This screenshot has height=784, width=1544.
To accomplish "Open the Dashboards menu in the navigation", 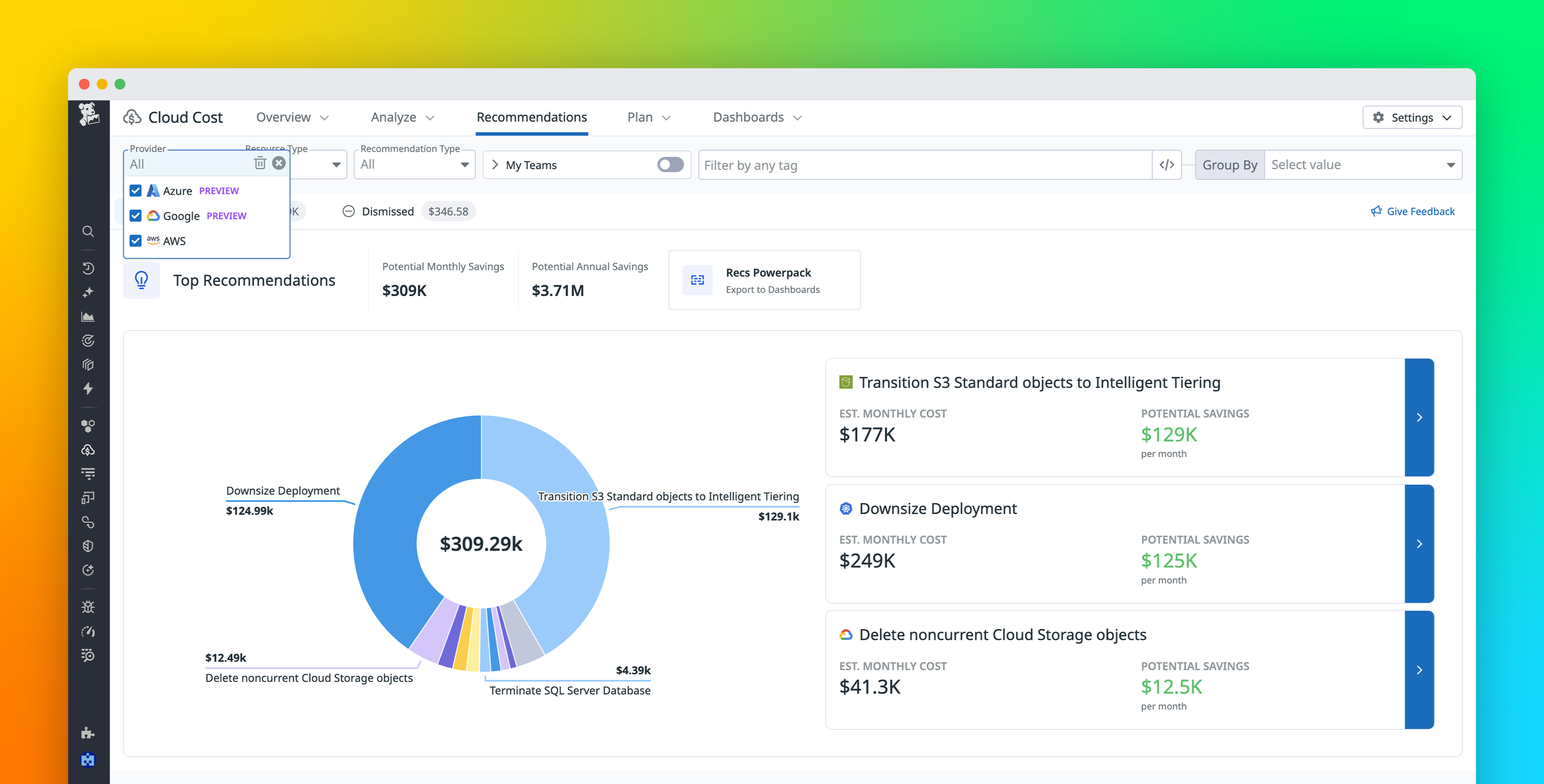I will tap(757, 117).
